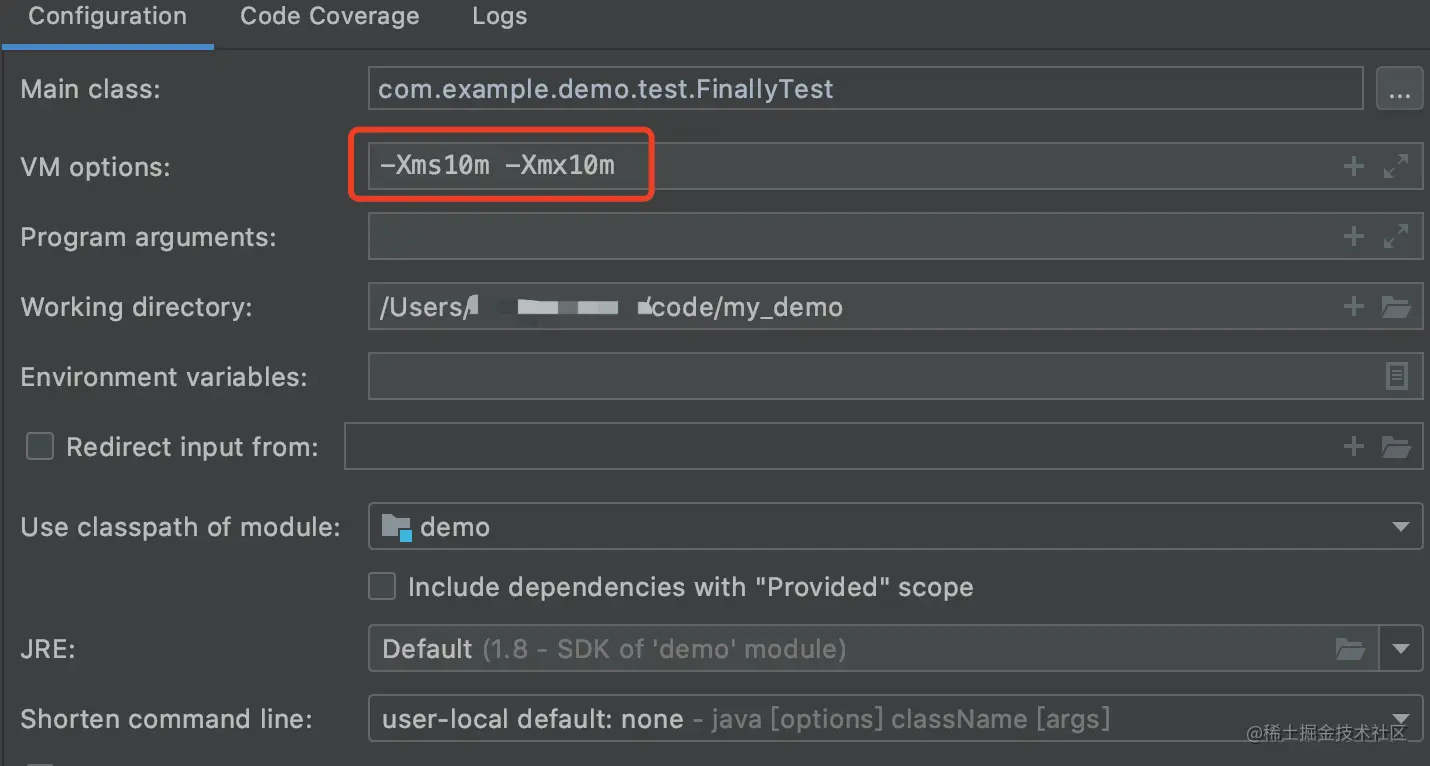Viewport: 1430px width, 766px height.
Task: Select the Configuration tab
Action: click(107, 17)
